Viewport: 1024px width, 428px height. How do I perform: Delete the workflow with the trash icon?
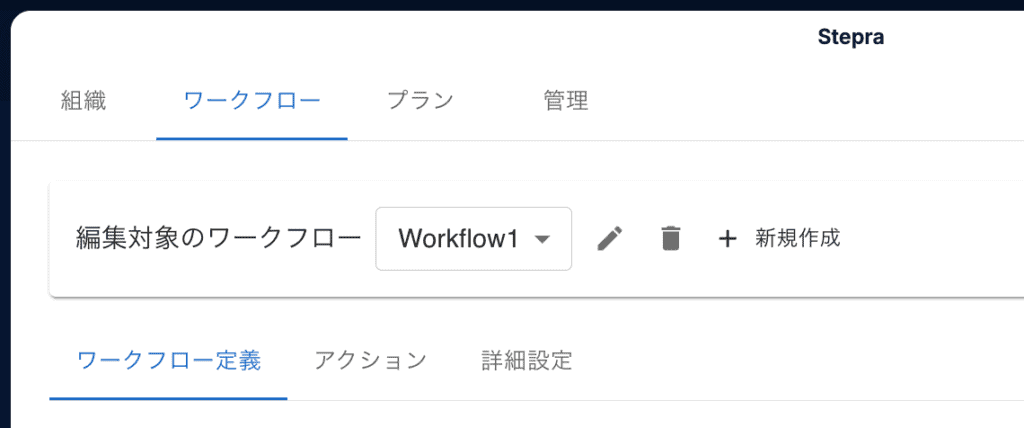671,239
